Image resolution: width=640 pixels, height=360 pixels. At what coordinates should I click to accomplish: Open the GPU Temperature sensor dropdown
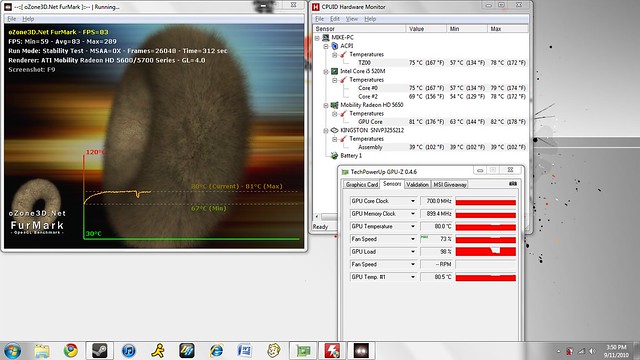[x=413, y=227]
